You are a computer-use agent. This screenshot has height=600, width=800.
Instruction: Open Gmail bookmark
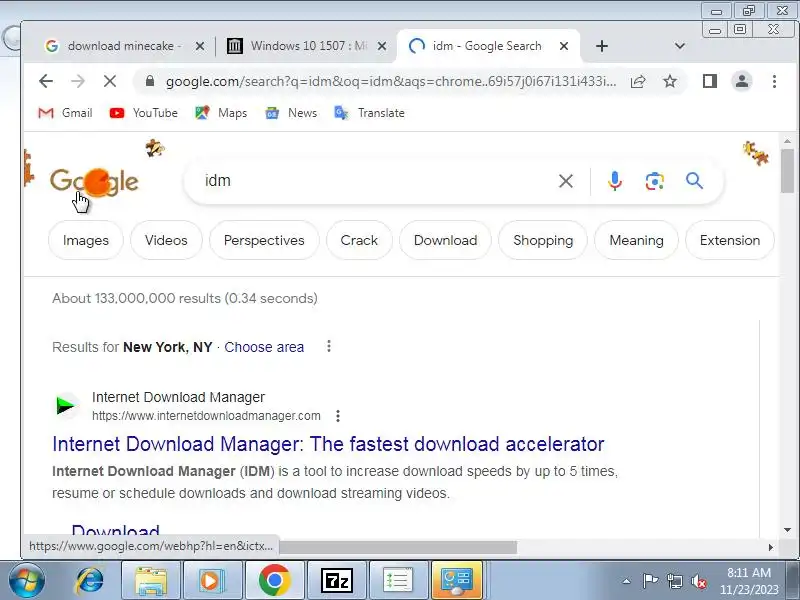pos(65,113)
